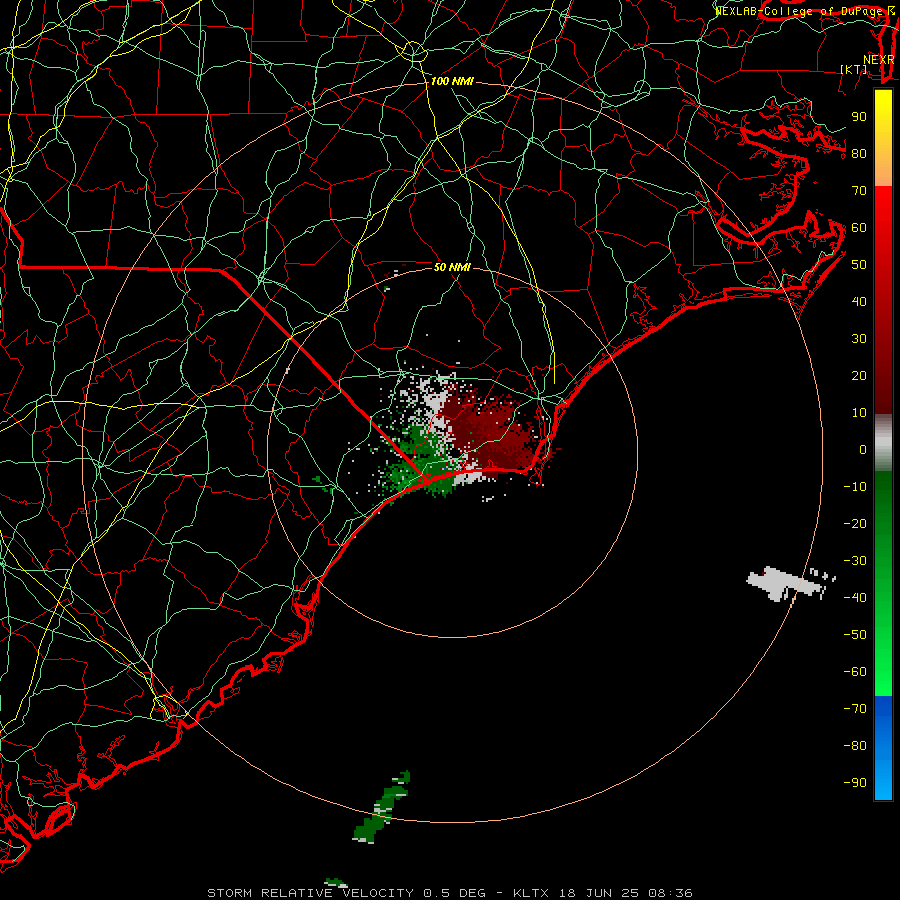Click the "50 NMI" range ring label

(452, 267)
